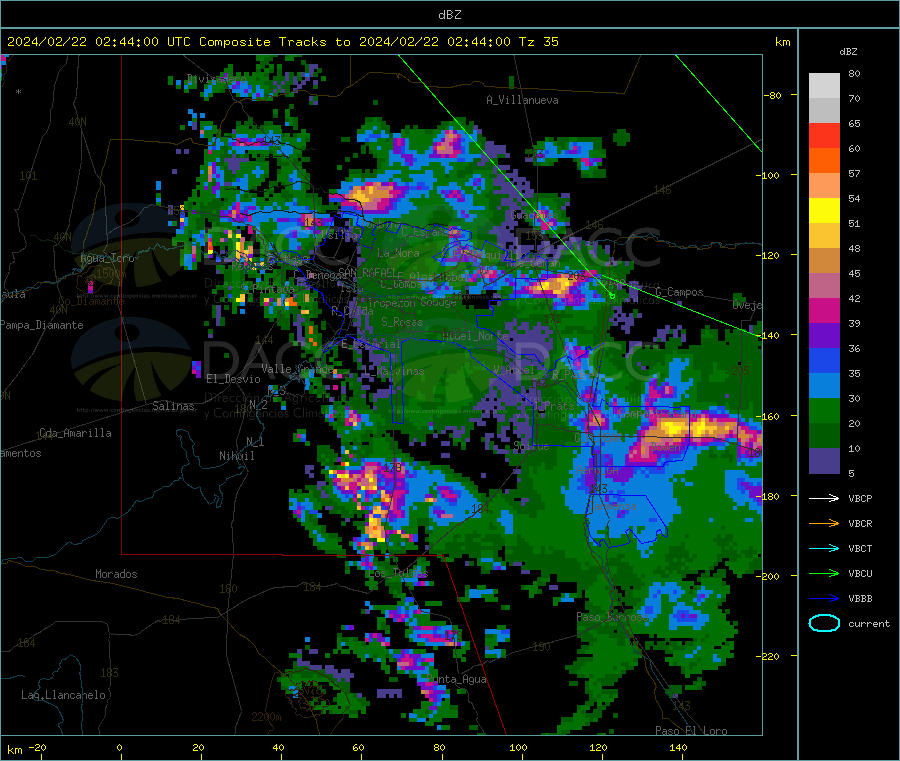Click the Los_Toldos place label

pos(398,573)
